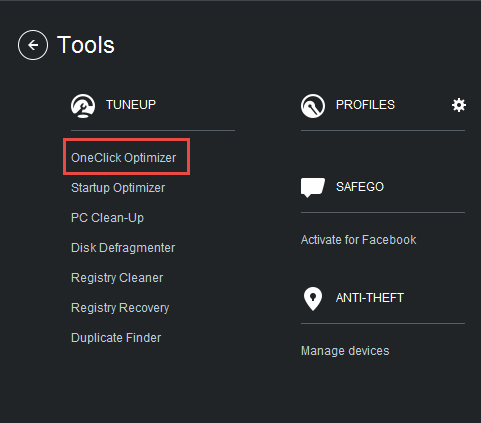Click the TUNEUP section heading
Image resolution: width=481 pixels, height=423 pixels.
pyautogui.click(x=131, y=105)
